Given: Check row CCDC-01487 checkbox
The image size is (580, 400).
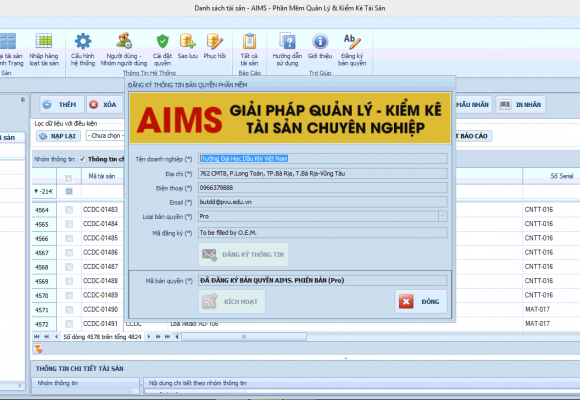Looking at the screenshot, I should point(69,267).
